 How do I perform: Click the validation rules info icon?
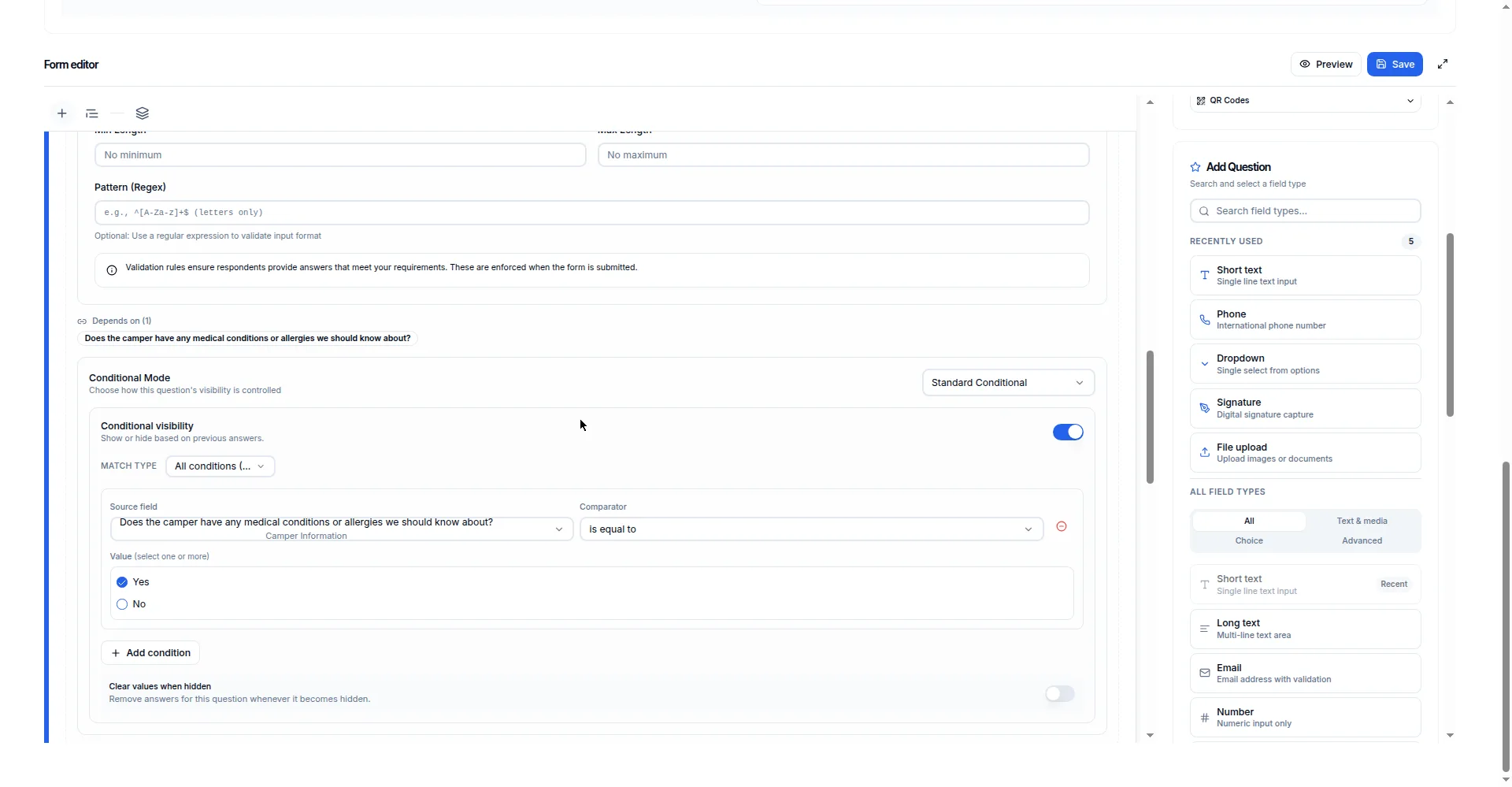pos(112,270)
